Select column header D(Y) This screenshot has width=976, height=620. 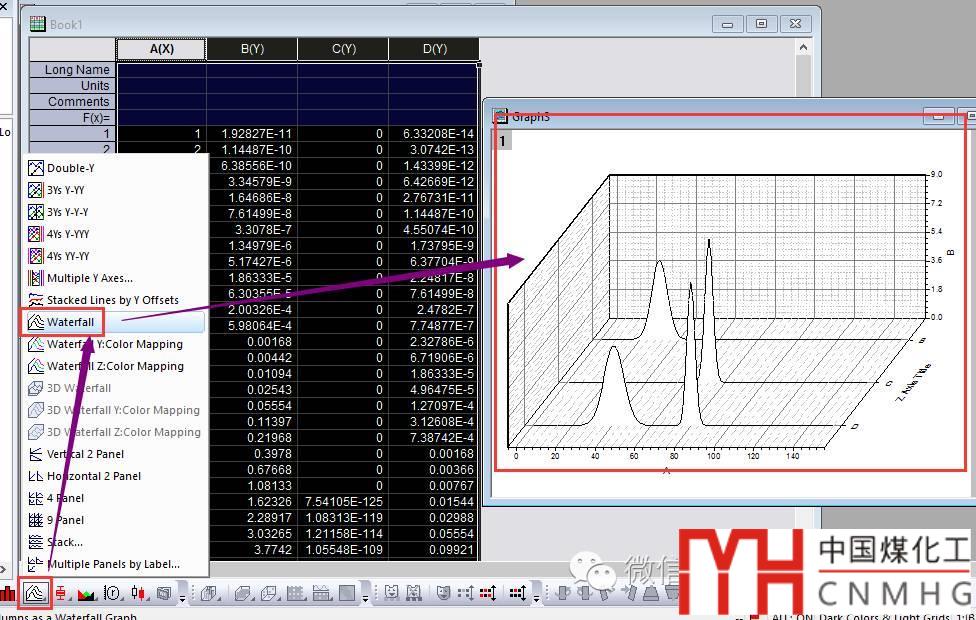(x=434, y=49)
